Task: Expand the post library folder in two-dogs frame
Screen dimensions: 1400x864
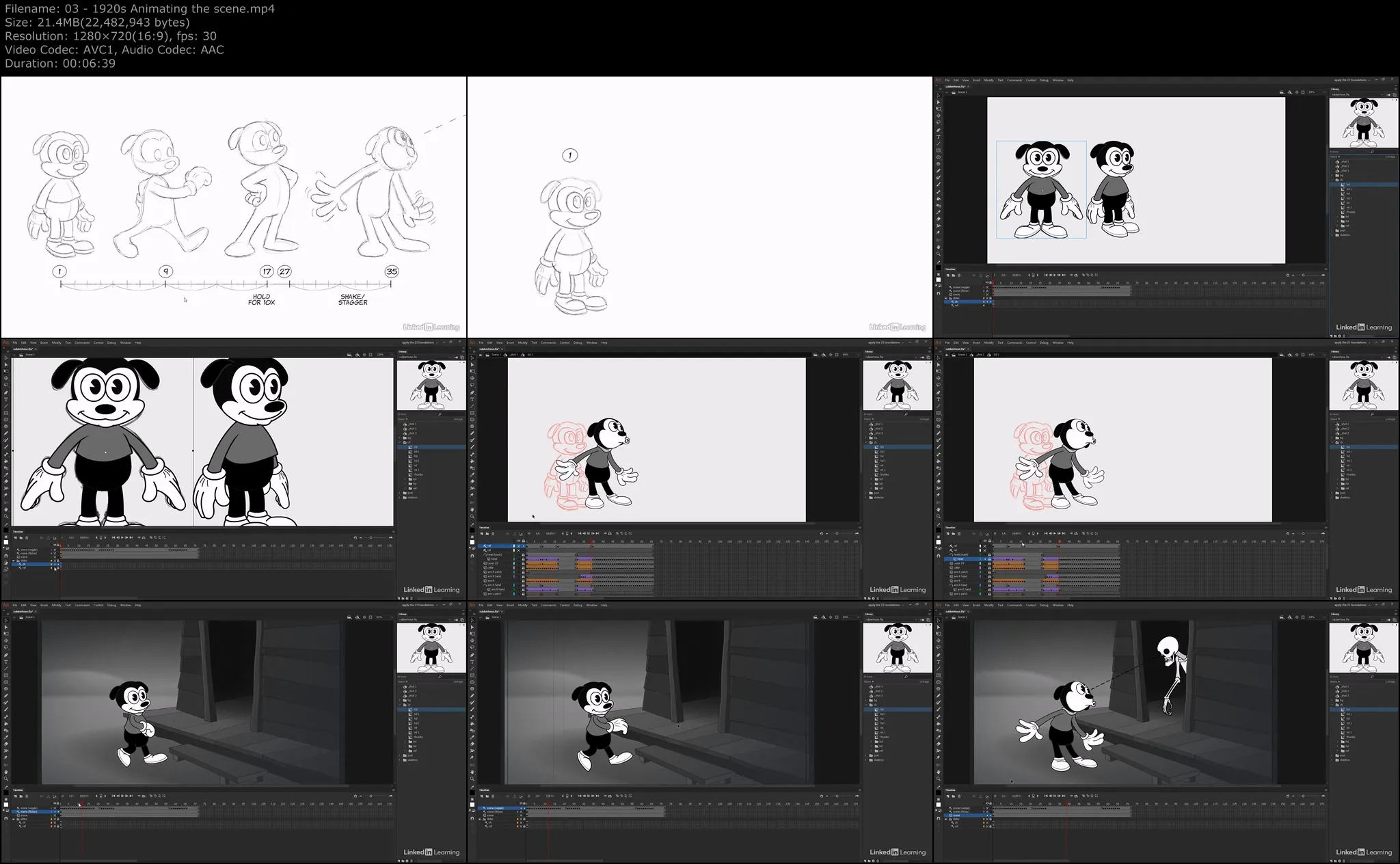Action: point(1332,230)
